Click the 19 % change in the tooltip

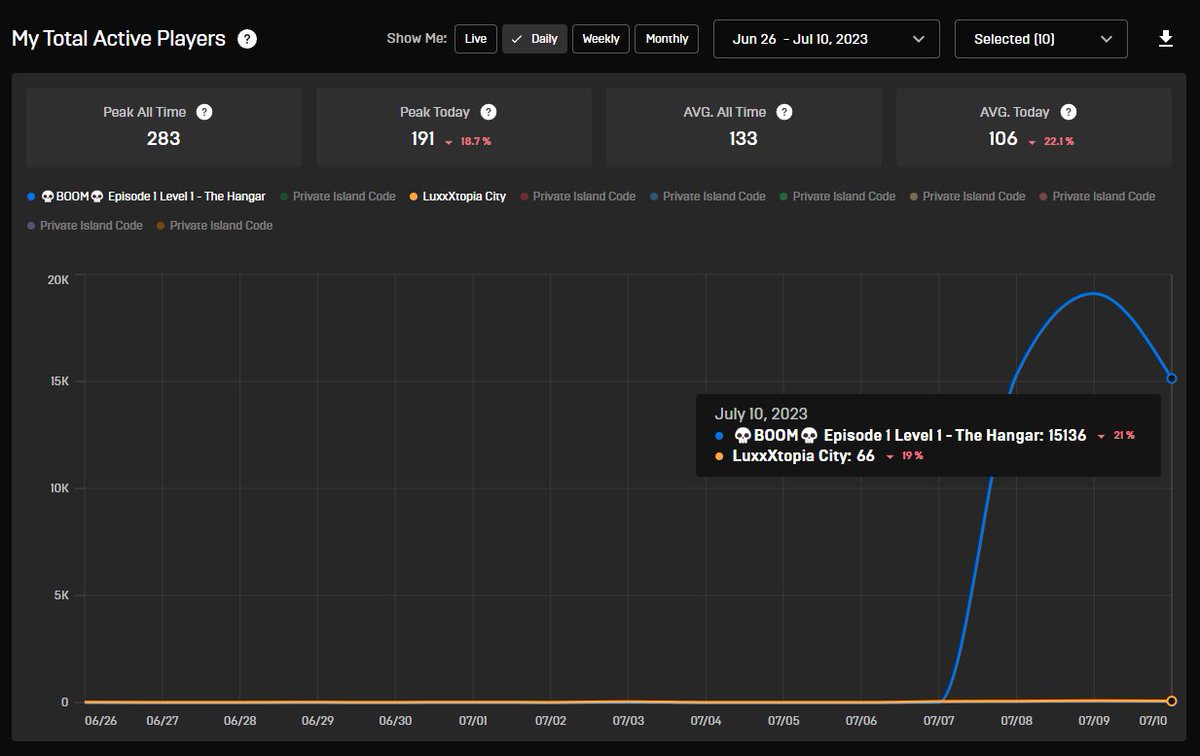[x=912, y=456]
